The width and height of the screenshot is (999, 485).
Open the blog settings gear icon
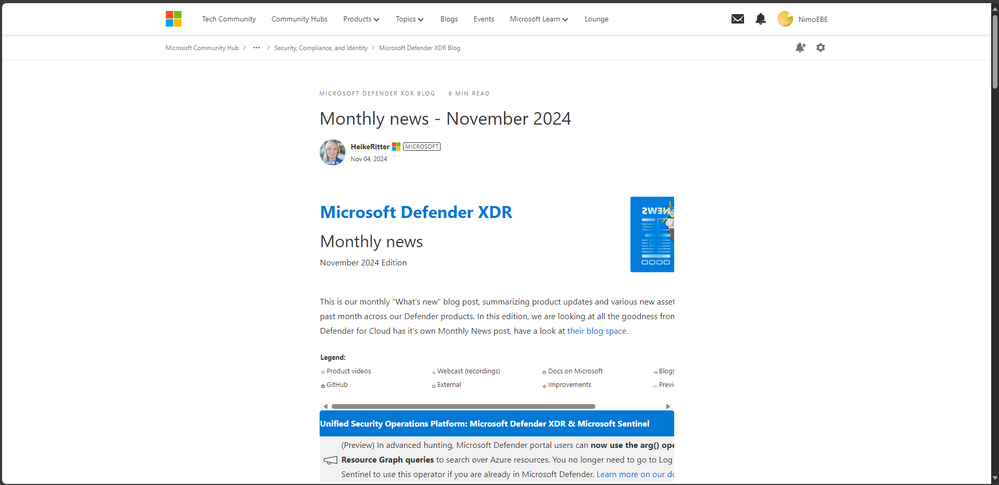[821, 48]
